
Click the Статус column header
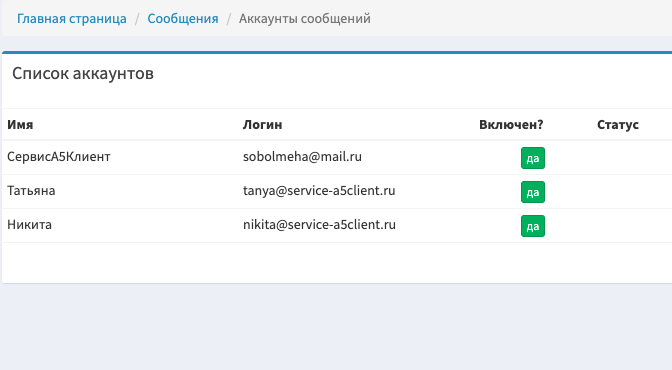[x=618, y=125]
